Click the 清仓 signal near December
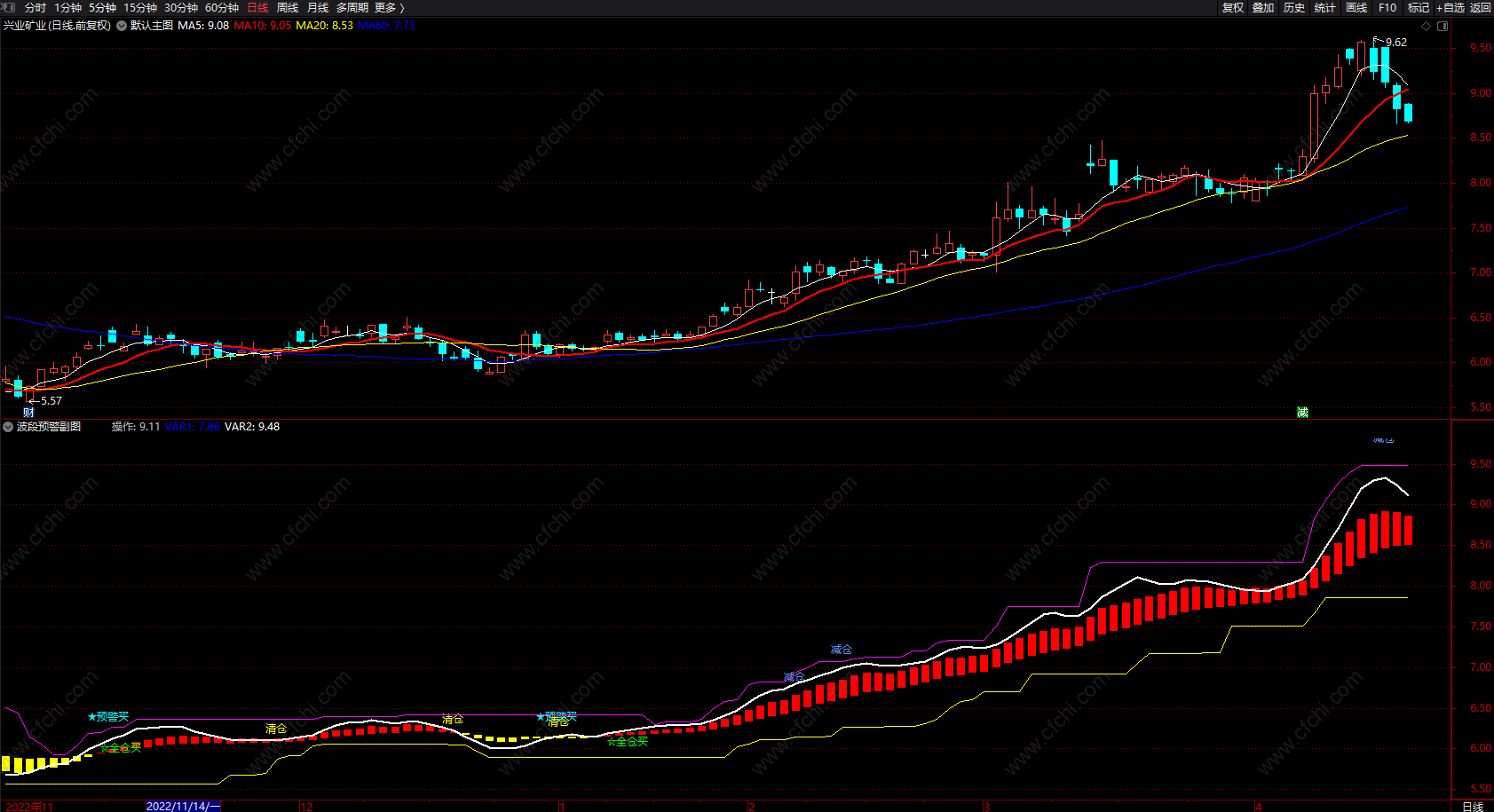Image resolution: width=1494 pixels, height=812 pixels. [x=276, y=729]
